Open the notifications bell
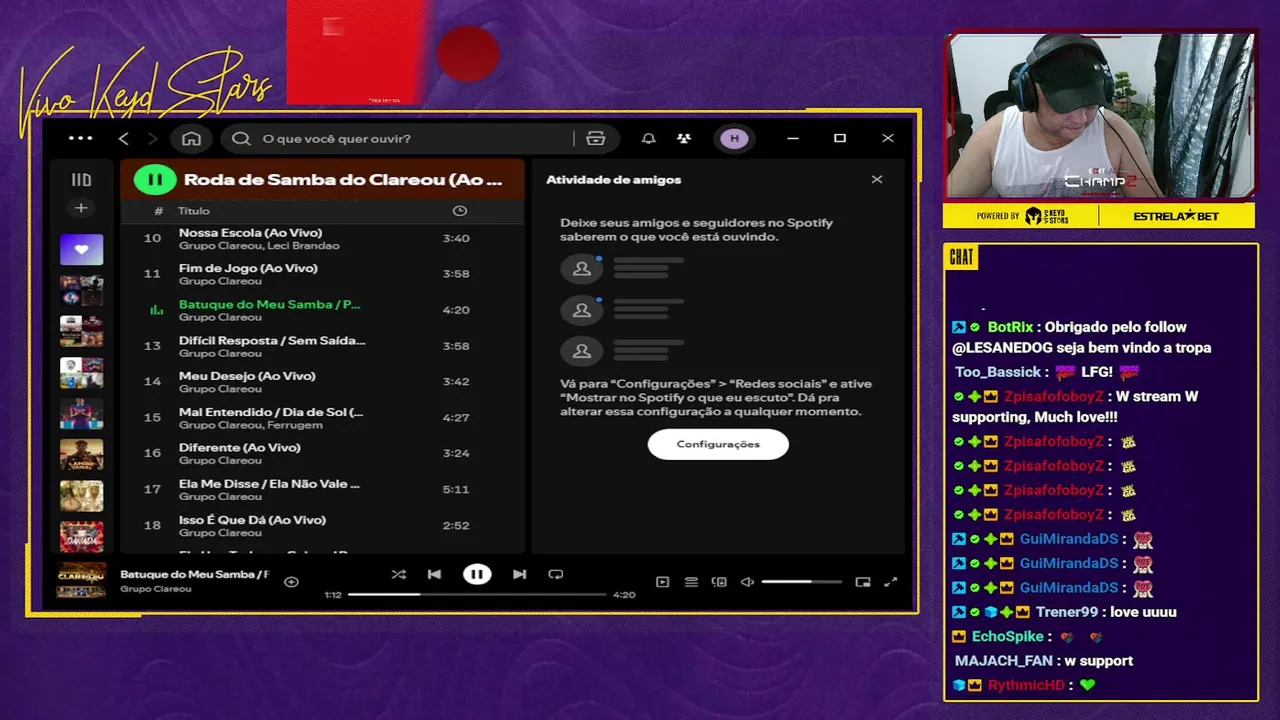 [x=648, y=138]
